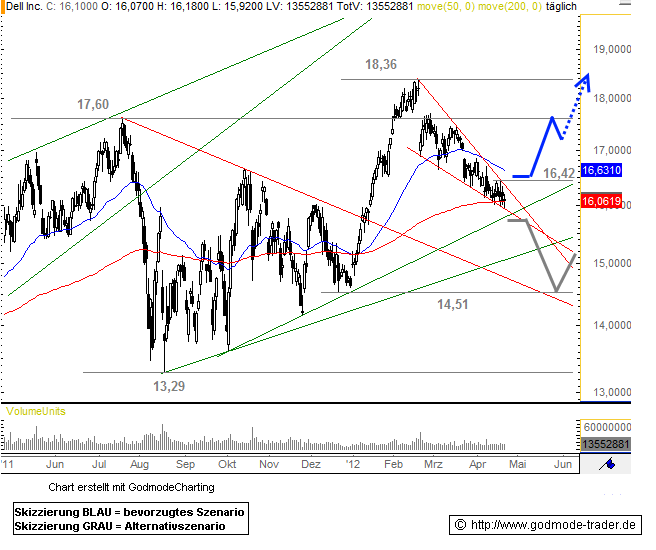Open the godmode-trader.de website link
The image size is (656, 550).
553,525
